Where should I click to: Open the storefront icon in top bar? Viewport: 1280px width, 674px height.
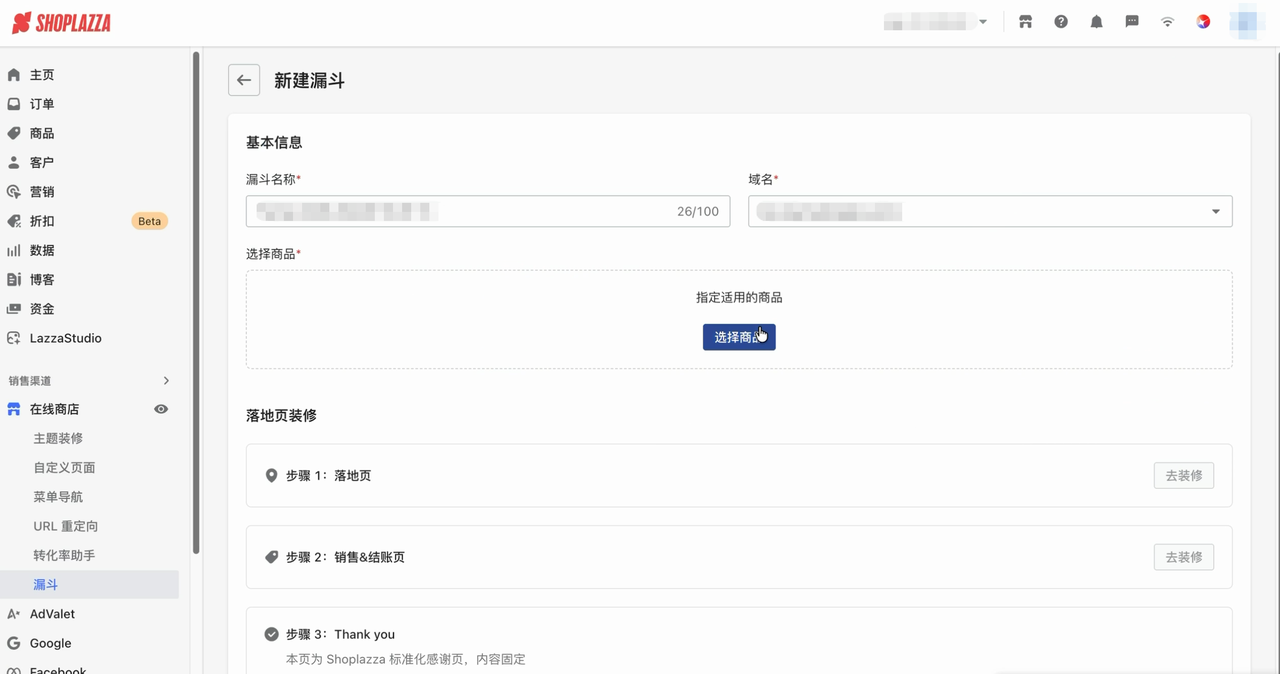coord(1025,22)
